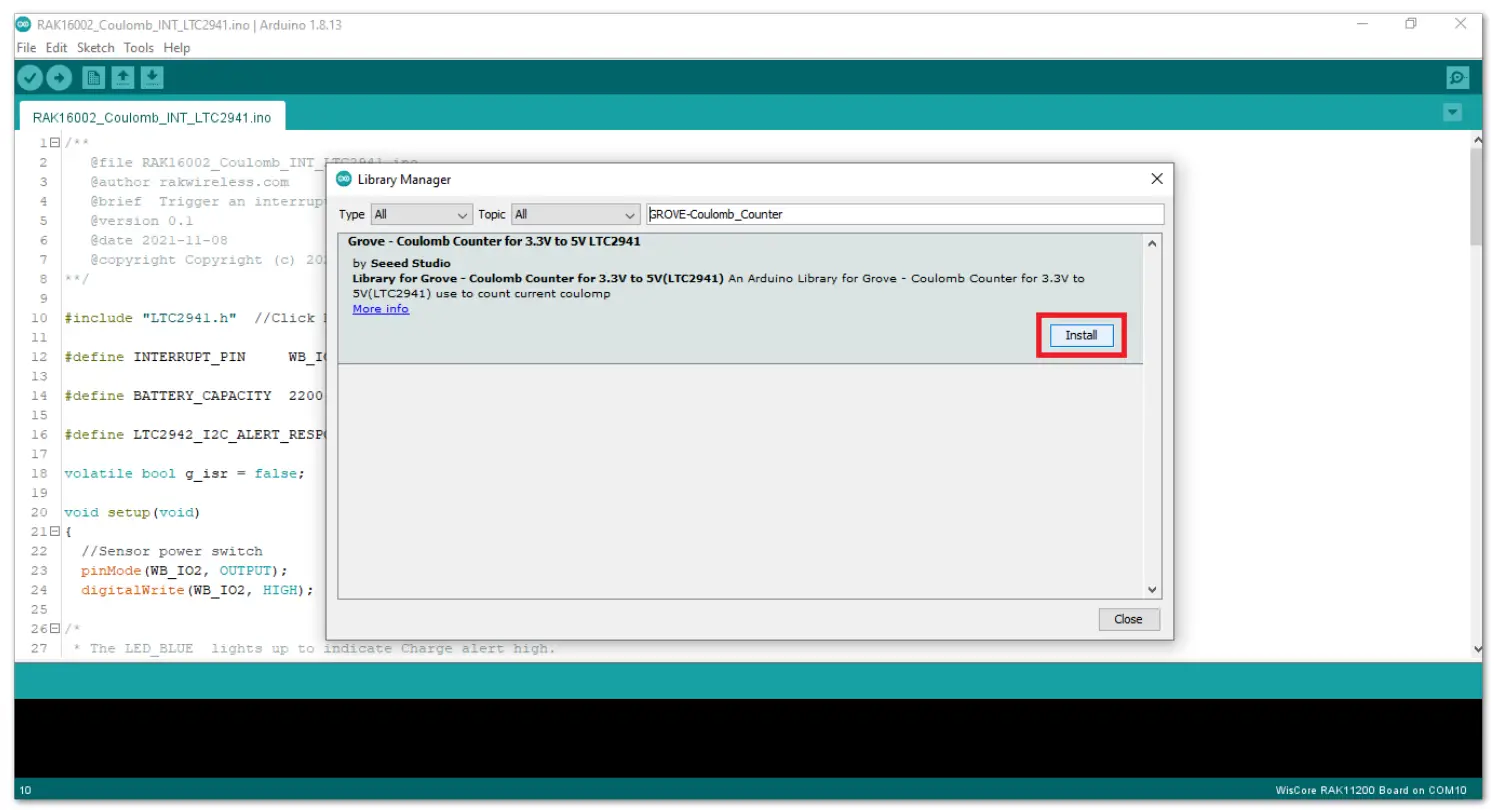
Task: Create a new sketch with the New icon
Action: coord(94,77)
